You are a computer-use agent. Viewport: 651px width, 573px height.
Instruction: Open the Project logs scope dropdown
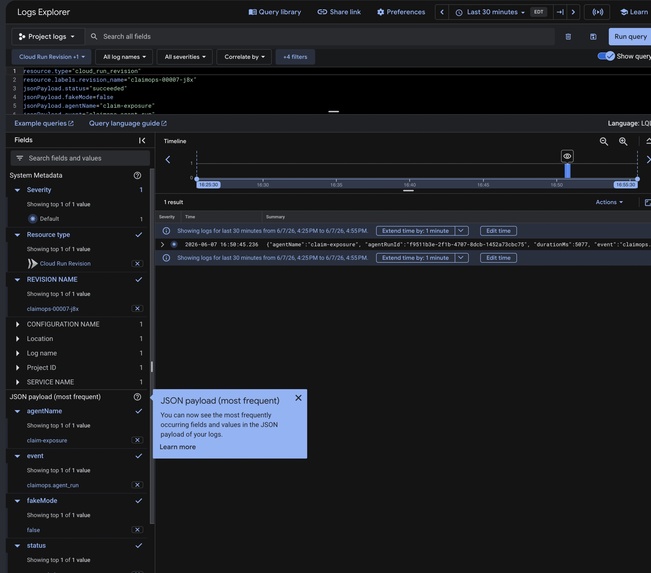47,37
